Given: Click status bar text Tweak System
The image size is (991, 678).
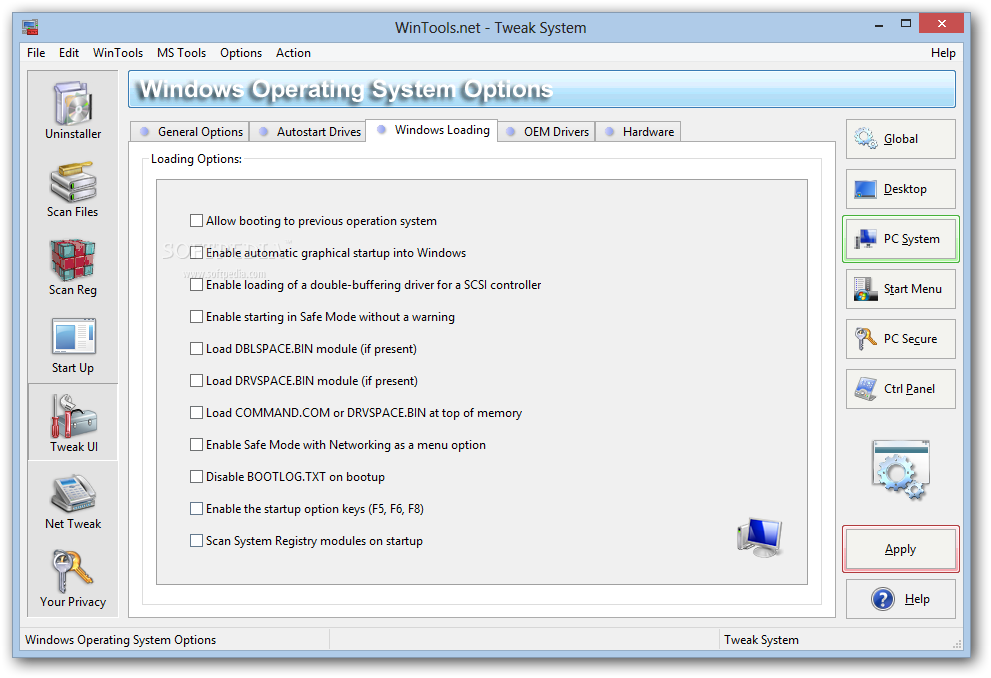Looking at the screenshot, I should 761,639.
